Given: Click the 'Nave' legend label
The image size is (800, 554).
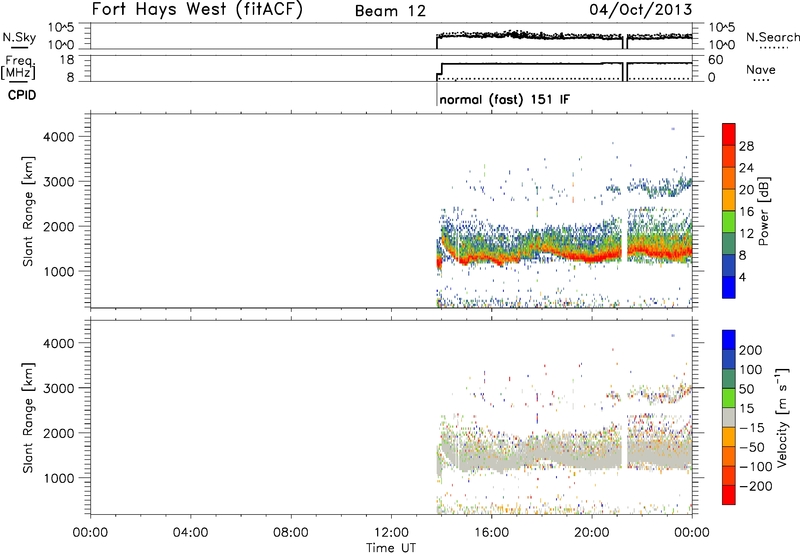Looking at the screenshot, I should [760, 70].
